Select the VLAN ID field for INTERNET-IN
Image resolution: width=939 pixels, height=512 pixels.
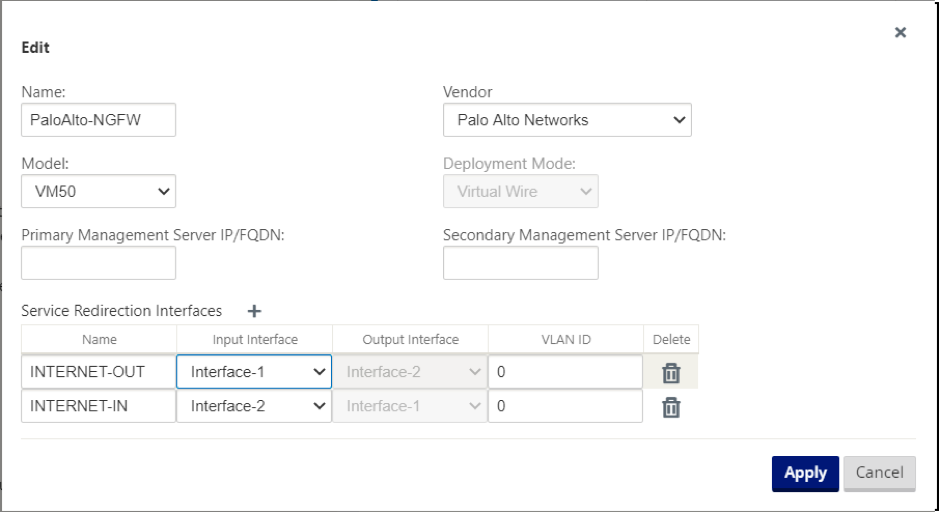[565, 406]
